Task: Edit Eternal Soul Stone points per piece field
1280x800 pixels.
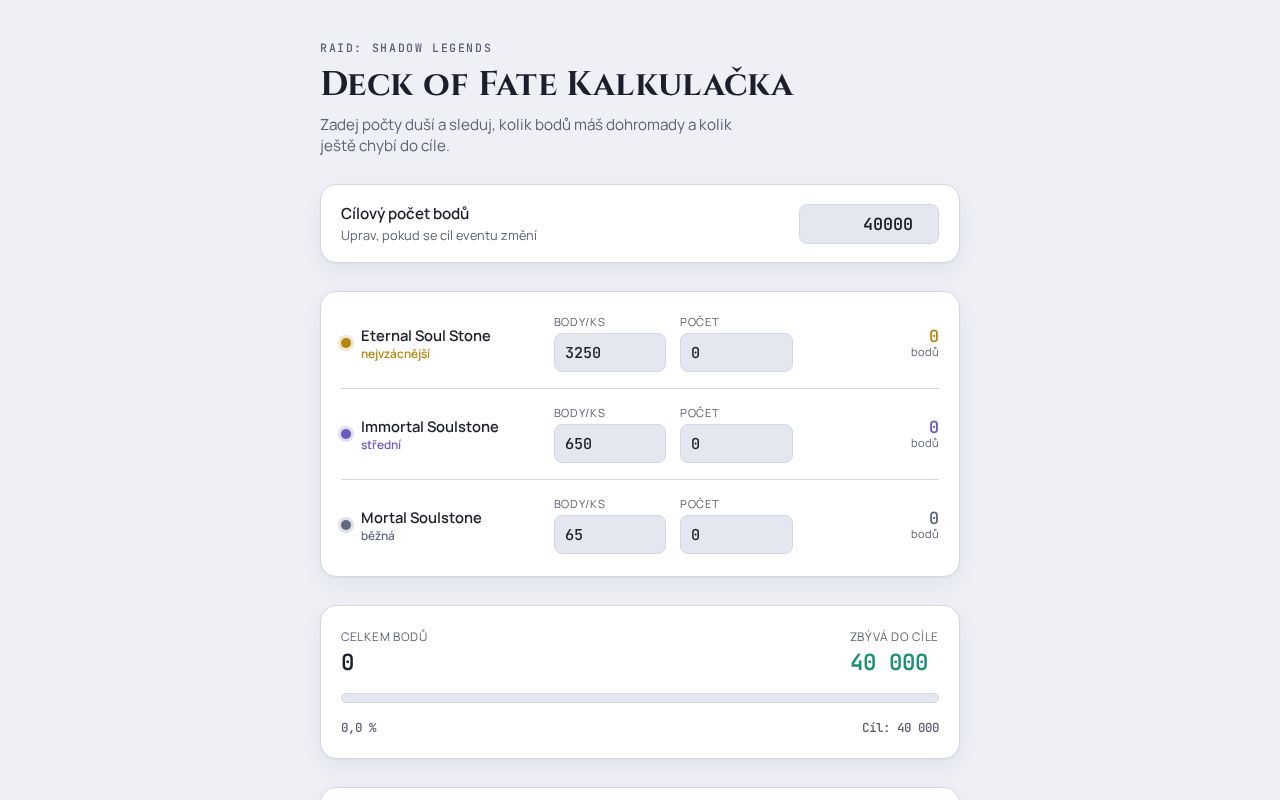Action: pyautogui.click(x=610, y=352)
